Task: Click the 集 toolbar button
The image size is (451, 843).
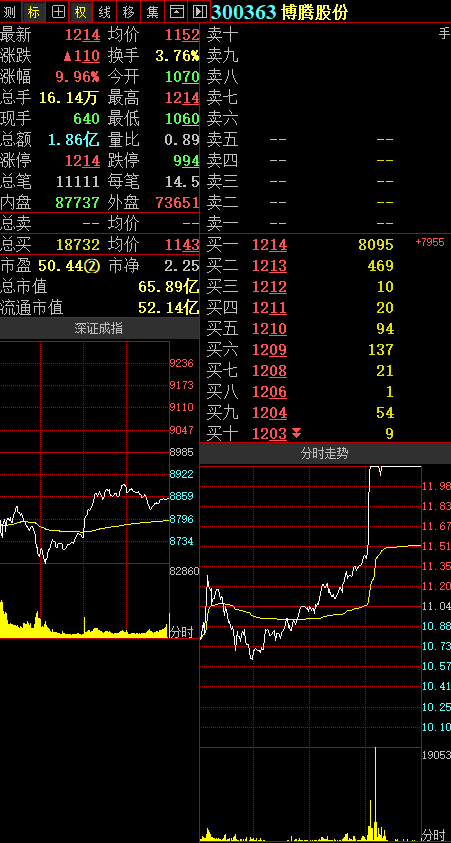Action: [x=153, y=11]
